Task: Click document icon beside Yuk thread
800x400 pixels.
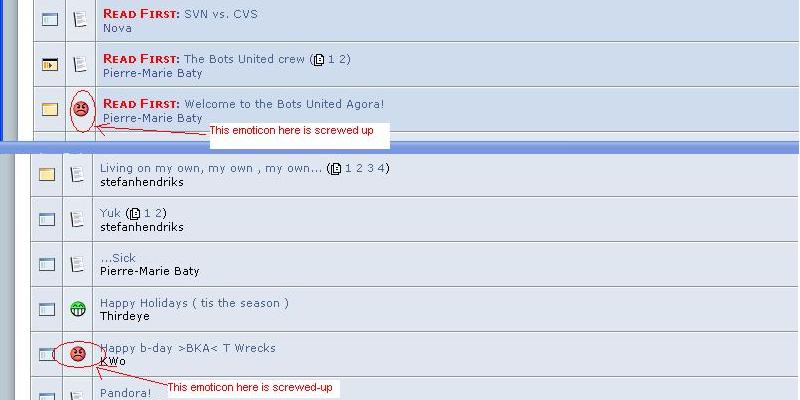Action: coord(78,219)
